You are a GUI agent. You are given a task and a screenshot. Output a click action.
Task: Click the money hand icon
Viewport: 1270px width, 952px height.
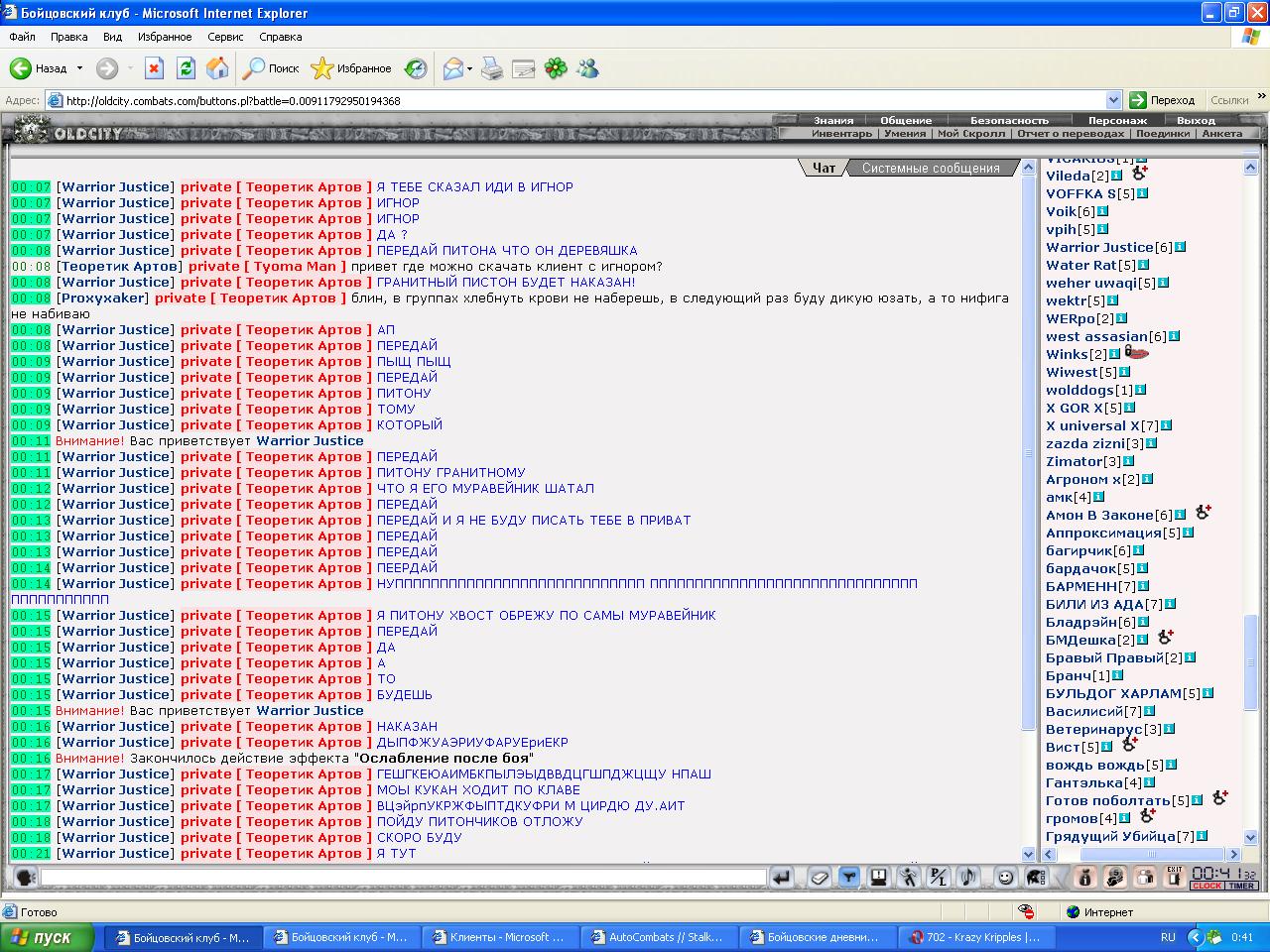[1115, 877]
